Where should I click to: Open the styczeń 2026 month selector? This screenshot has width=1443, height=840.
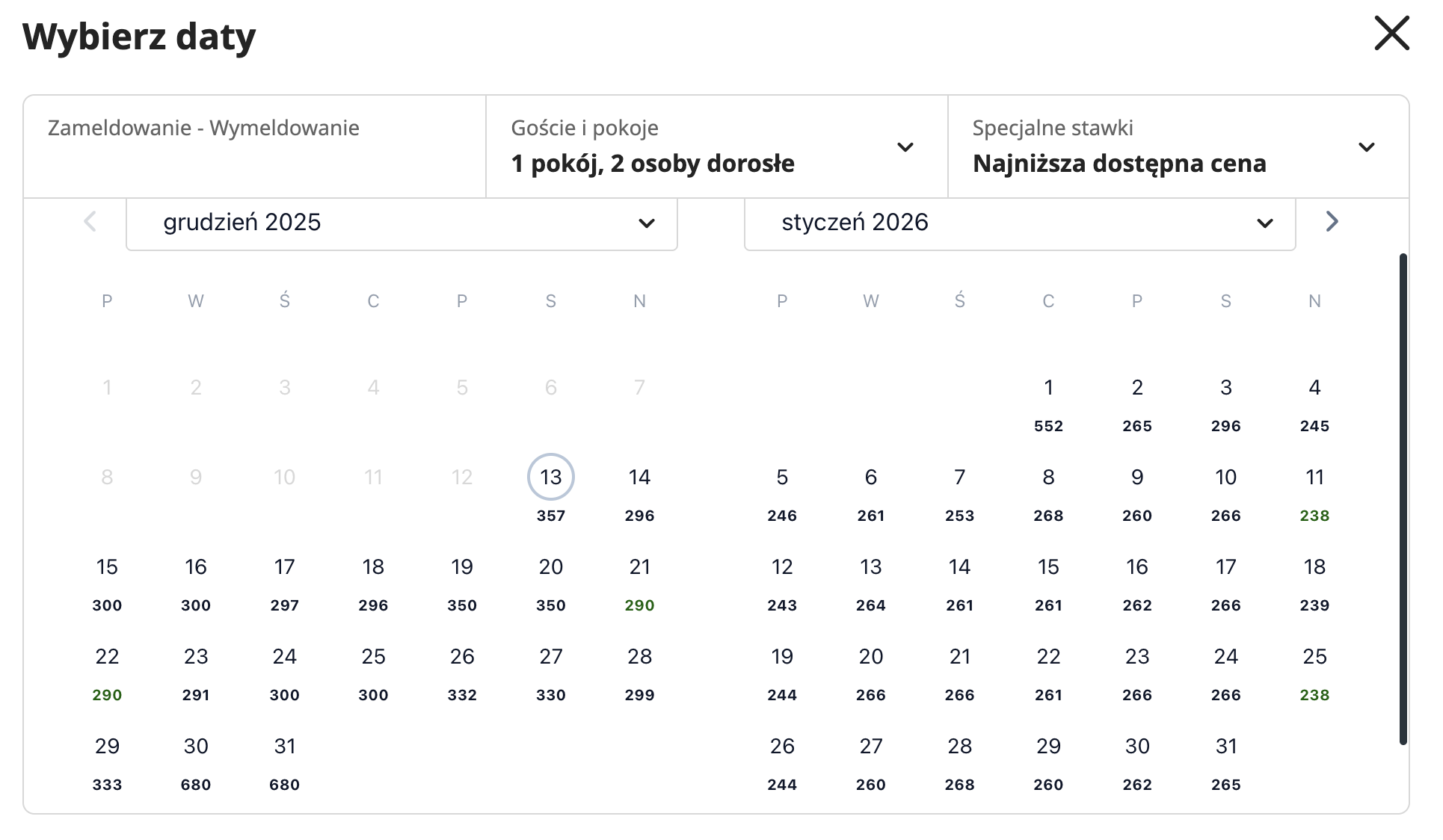(1019, 223)
